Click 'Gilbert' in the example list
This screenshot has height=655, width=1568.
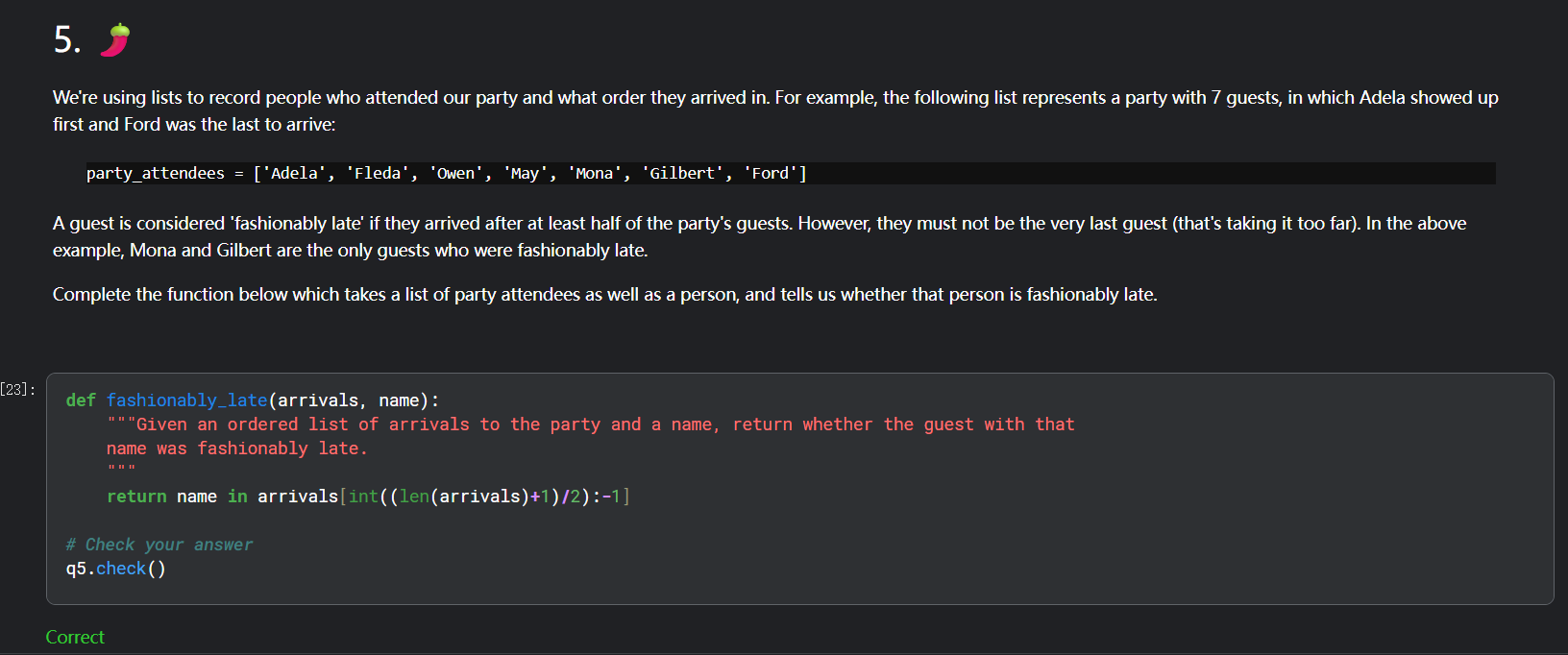682,173
